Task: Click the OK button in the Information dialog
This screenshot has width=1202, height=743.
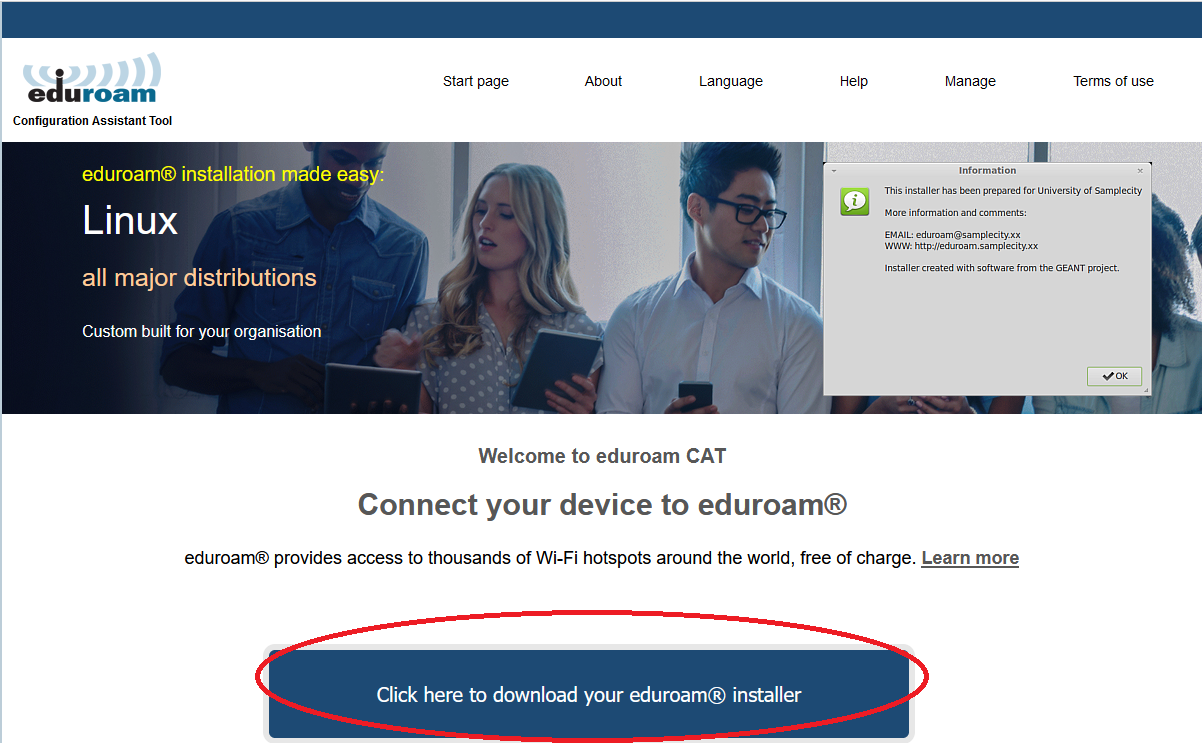Action: [1114, 376]
